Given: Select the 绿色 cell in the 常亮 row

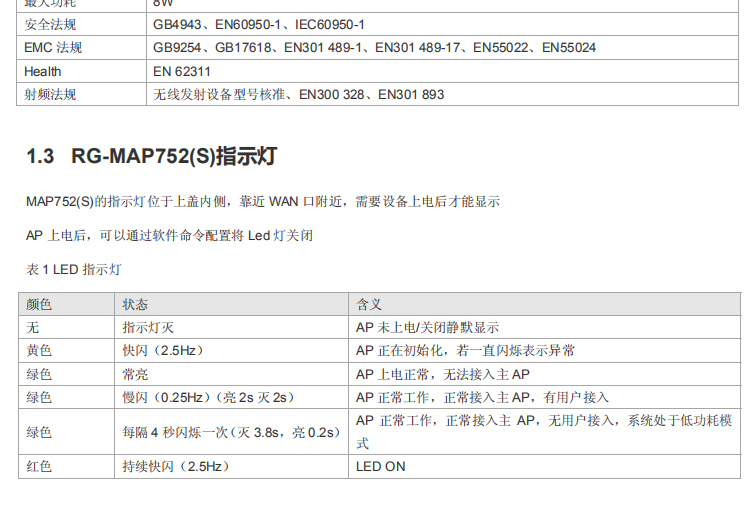Looking at the screenshot, I should 66,374.
